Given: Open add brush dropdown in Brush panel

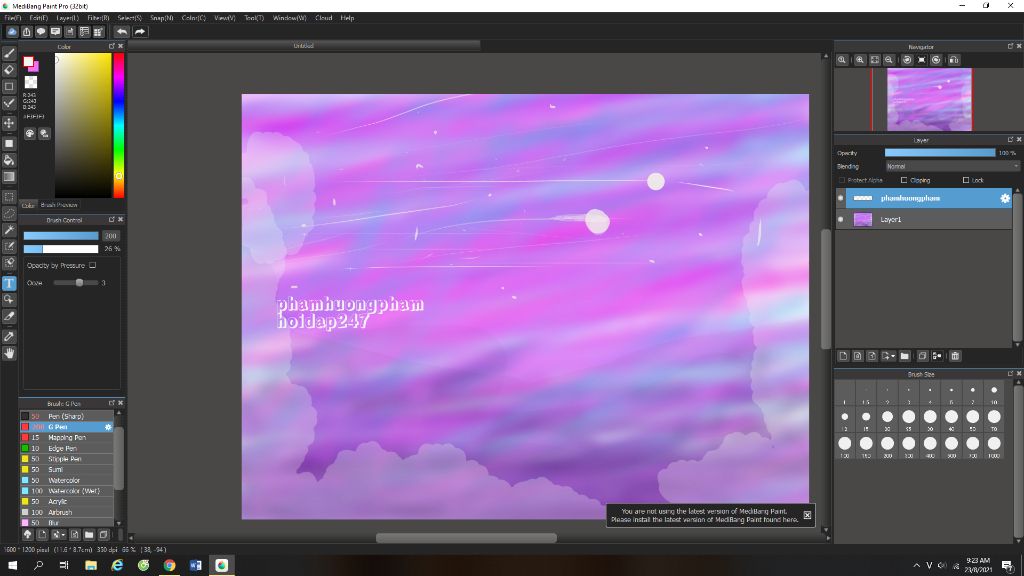Looking at the screenshot, I should (x=58, y=534).
